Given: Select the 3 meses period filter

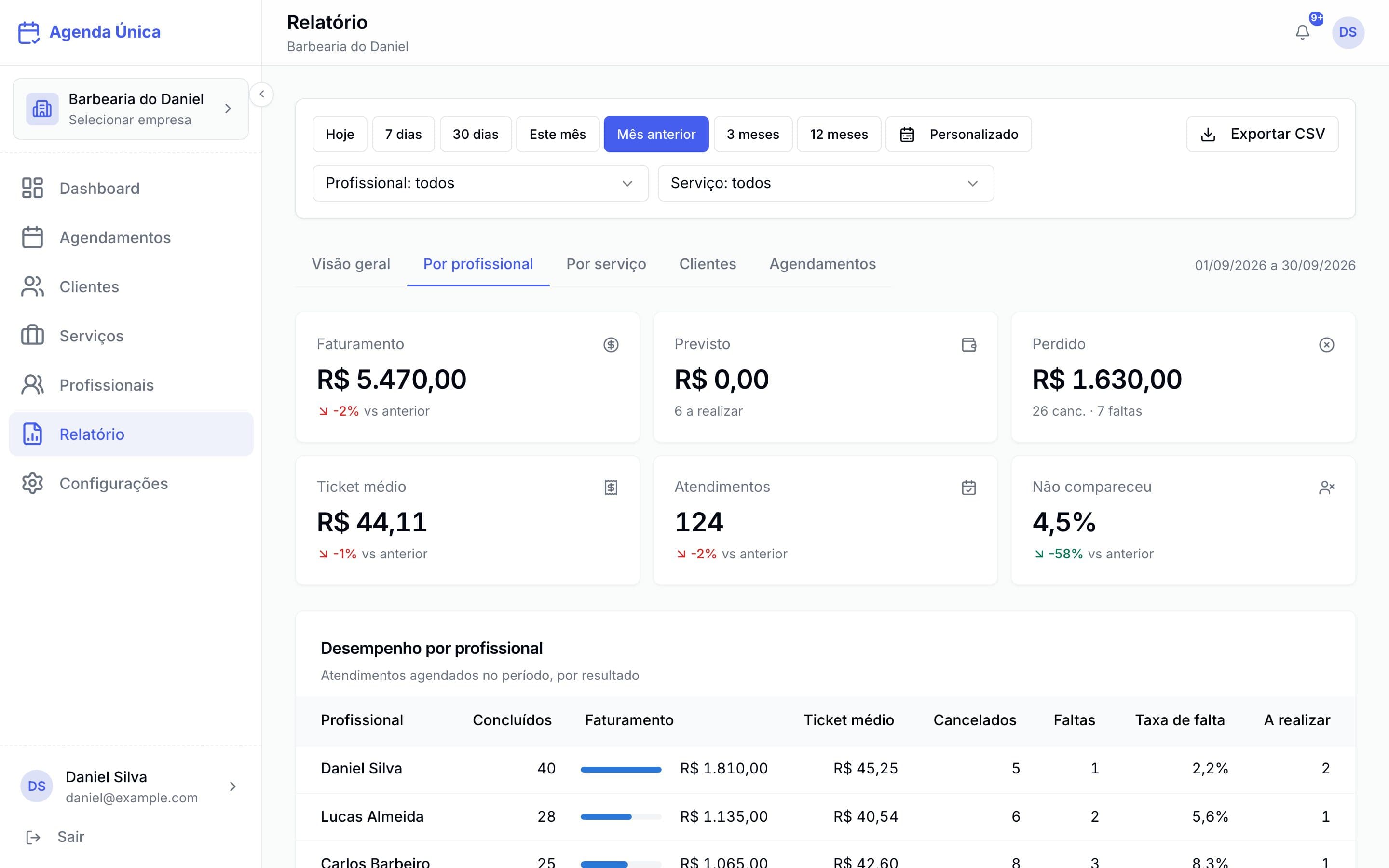Looking at the screenshot, I should tap(753, 135).
